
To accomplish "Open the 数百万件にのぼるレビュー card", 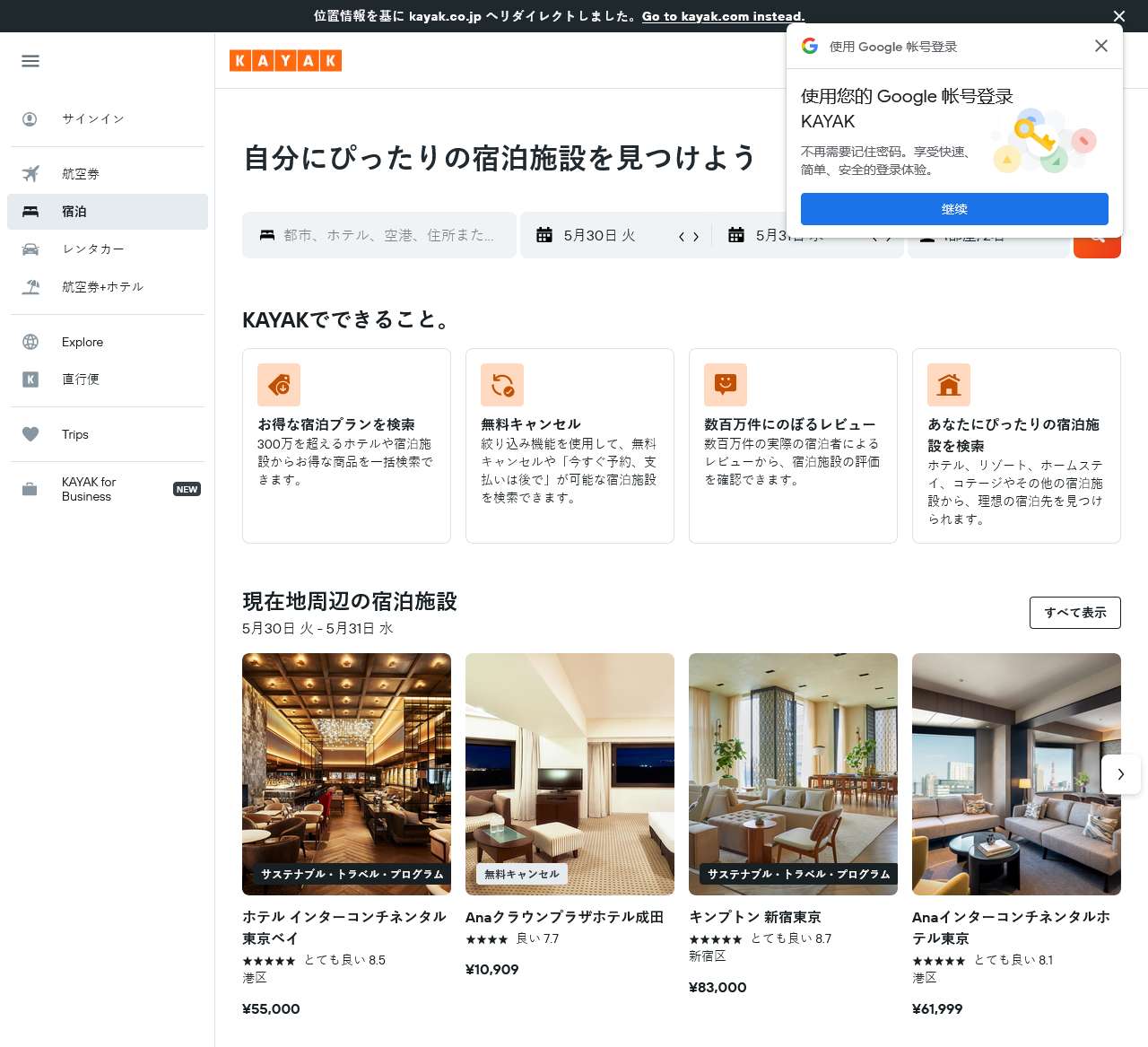I will [793, 446].
